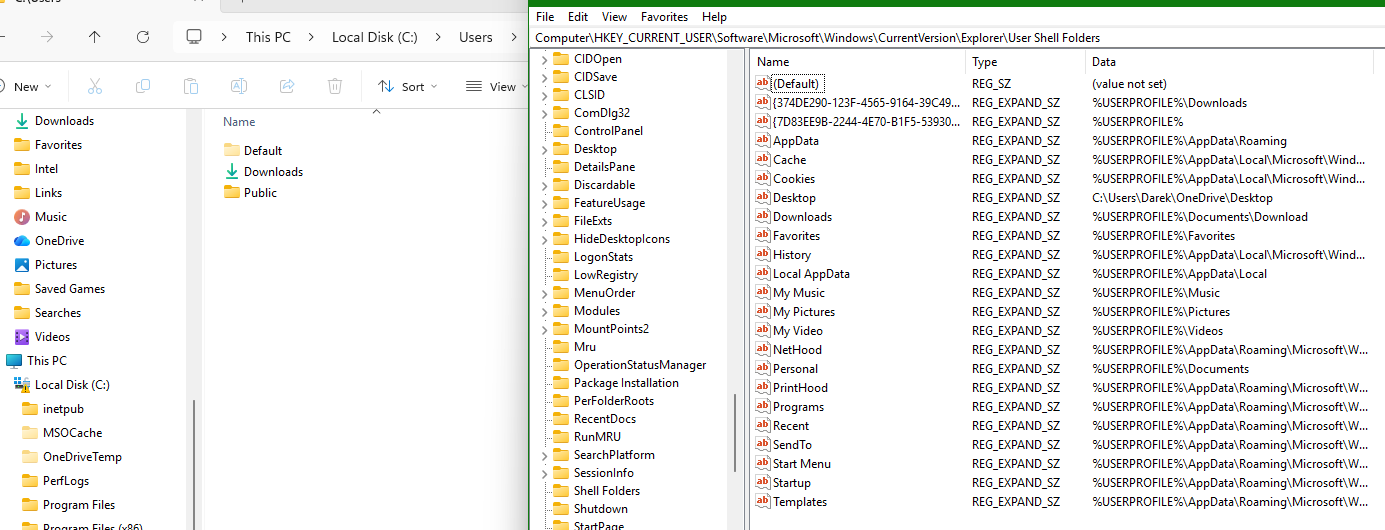
Task: Select the (Default) registry value
Action: 796,84
